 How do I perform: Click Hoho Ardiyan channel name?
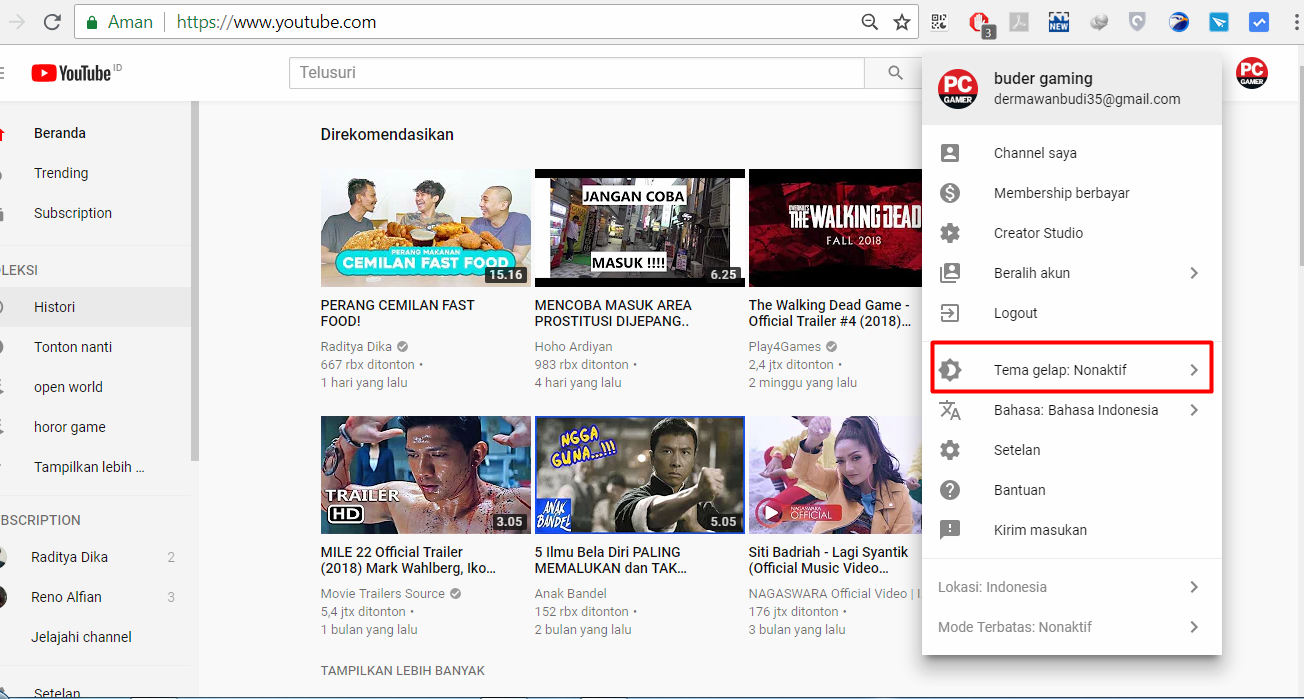click(574, 347)
